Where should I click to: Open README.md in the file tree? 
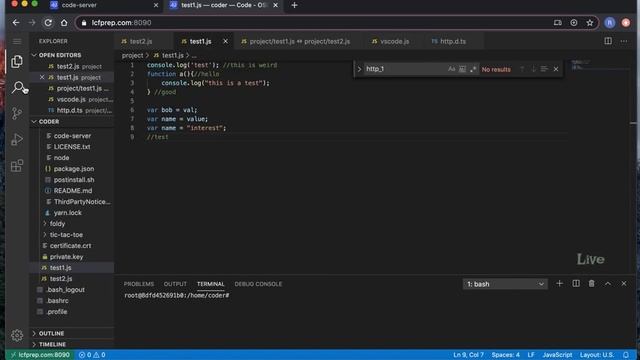(x=73, y=191)
